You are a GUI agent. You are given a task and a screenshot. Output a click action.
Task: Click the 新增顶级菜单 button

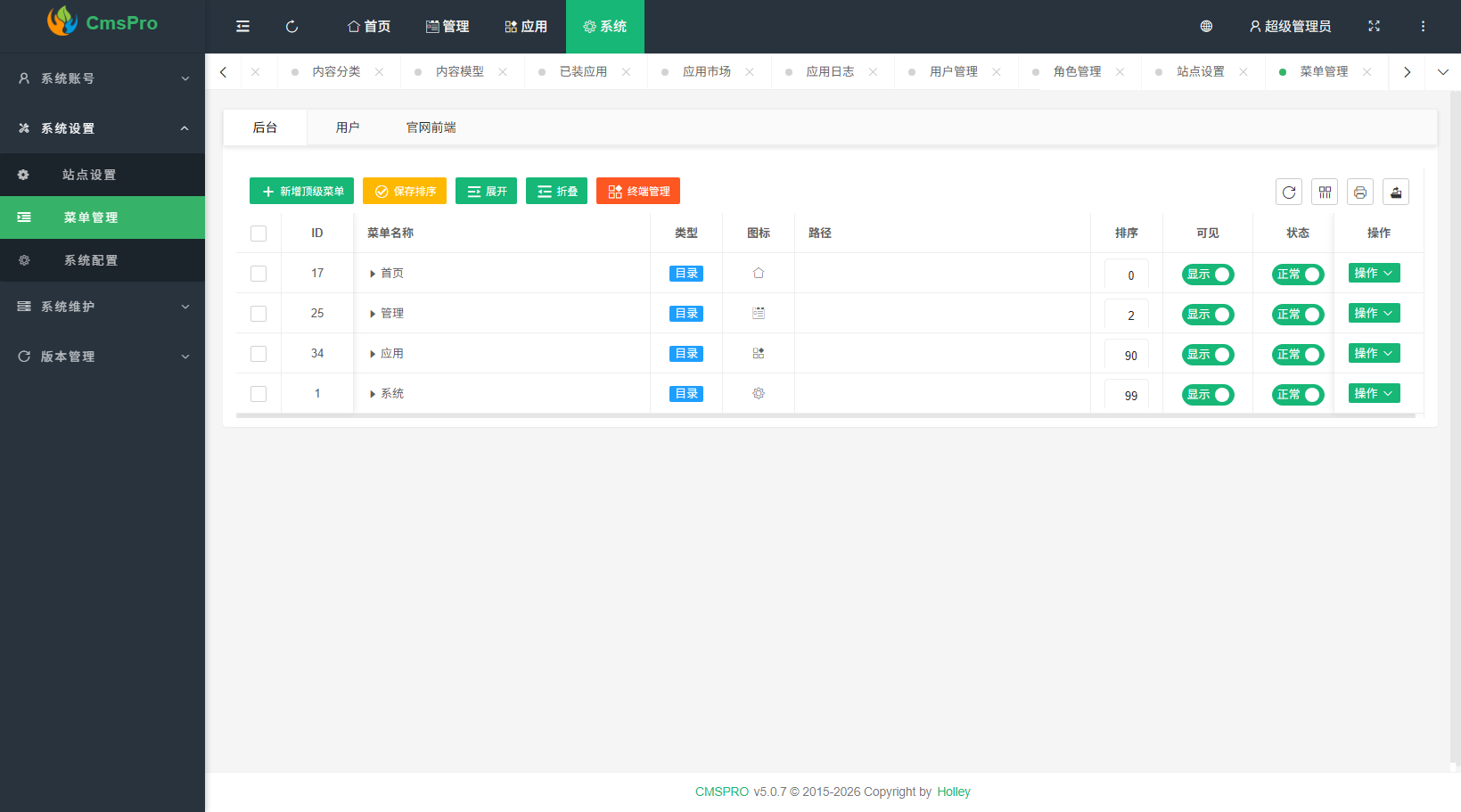click(301, 191)
